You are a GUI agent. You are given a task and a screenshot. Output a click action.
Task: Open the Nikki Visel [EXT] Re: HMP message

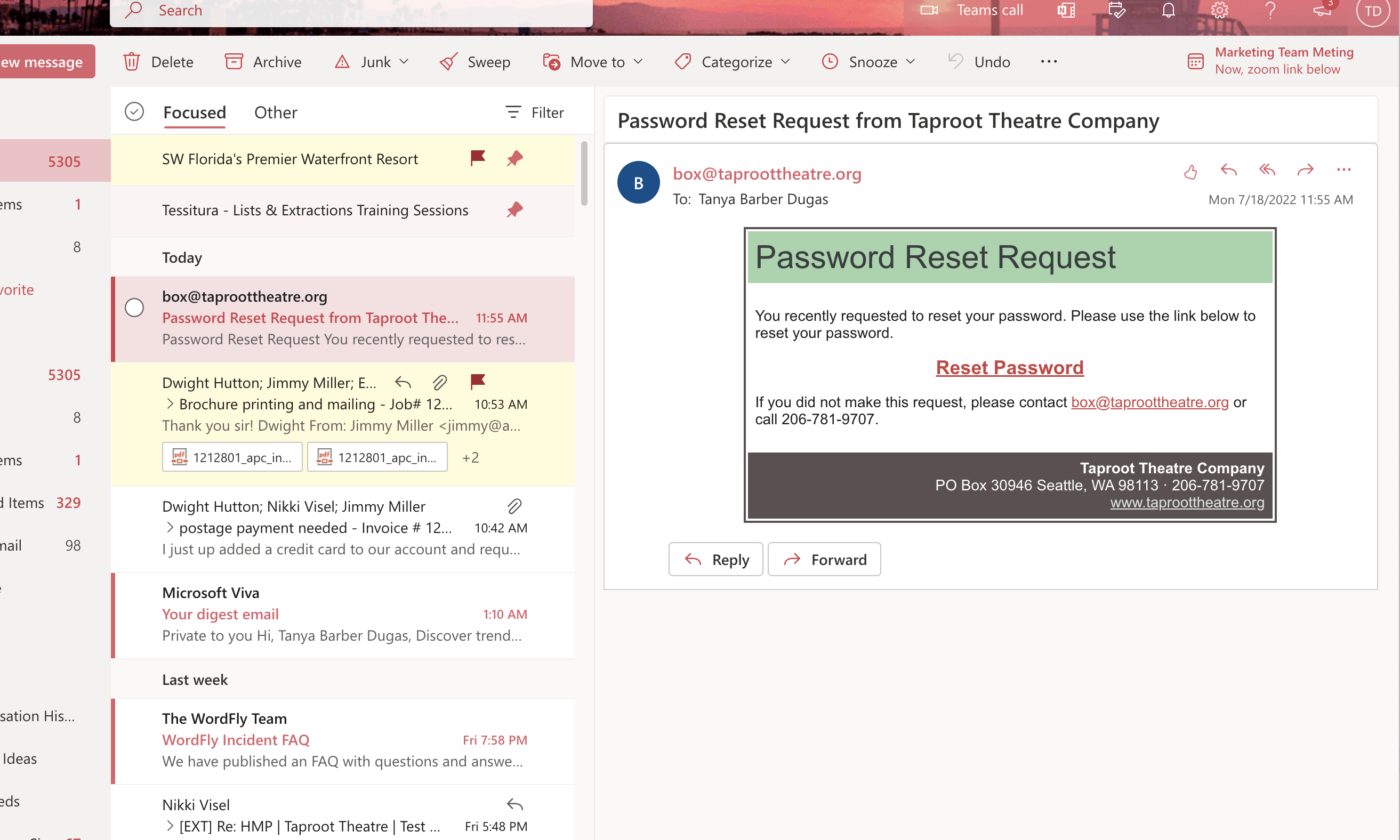point(343,815)
